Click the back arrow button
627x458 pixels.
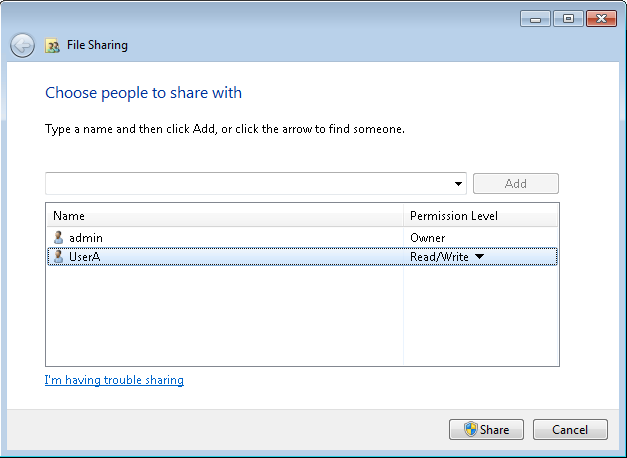(22, 45)
